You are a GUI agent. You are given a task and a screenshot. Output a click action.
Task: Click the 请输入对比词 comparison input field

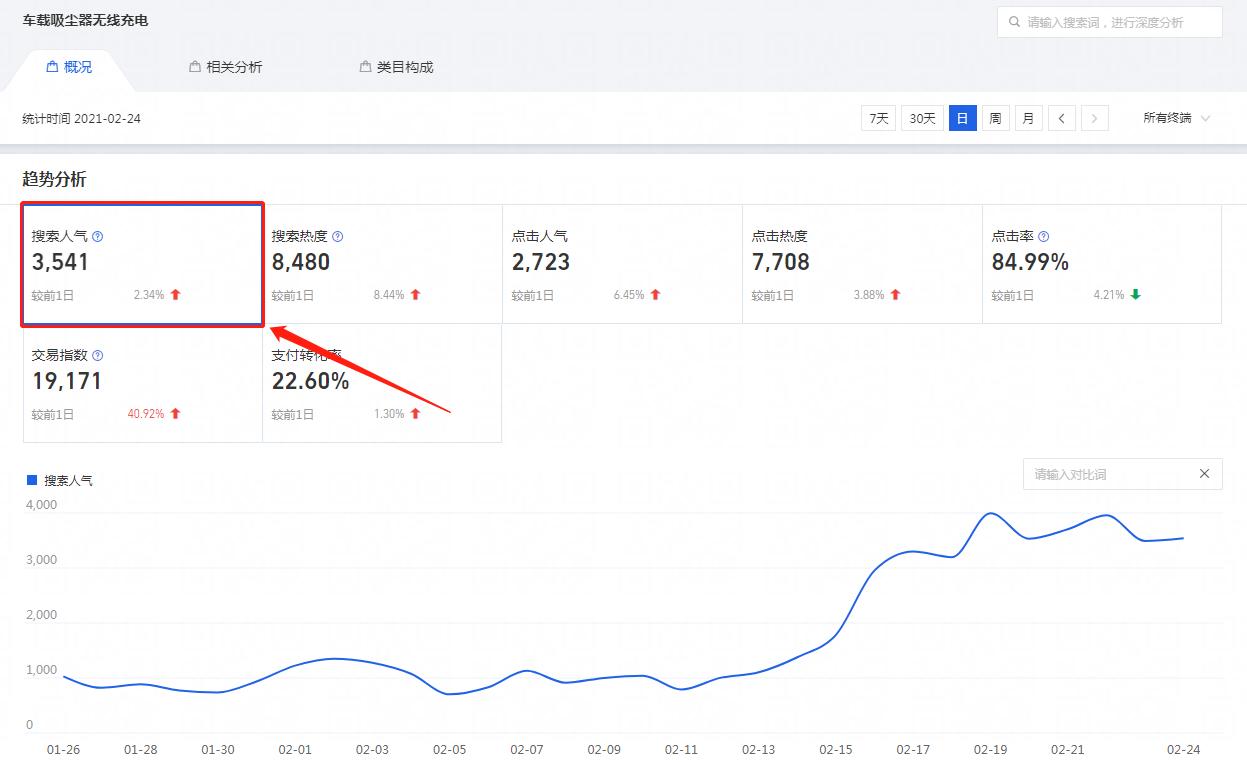pos(1105,474)
